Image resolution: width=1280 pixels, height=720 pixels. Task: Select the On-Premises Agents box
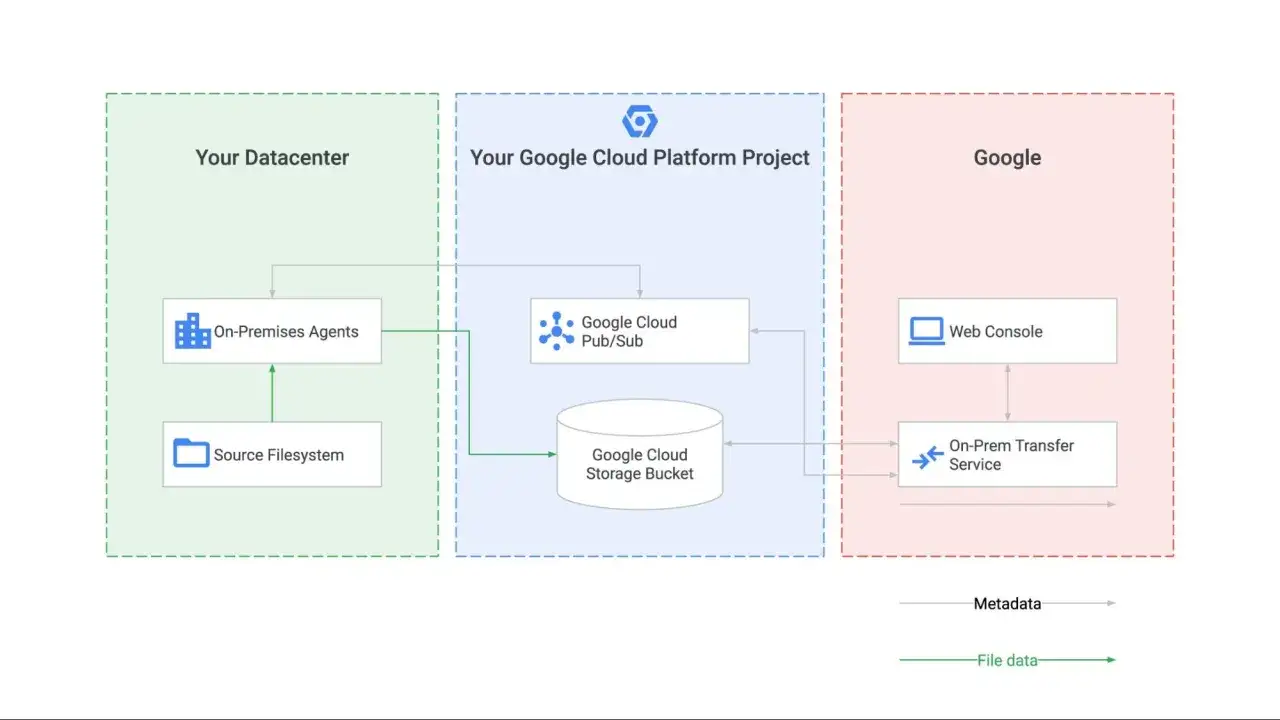tap(272, 331)
